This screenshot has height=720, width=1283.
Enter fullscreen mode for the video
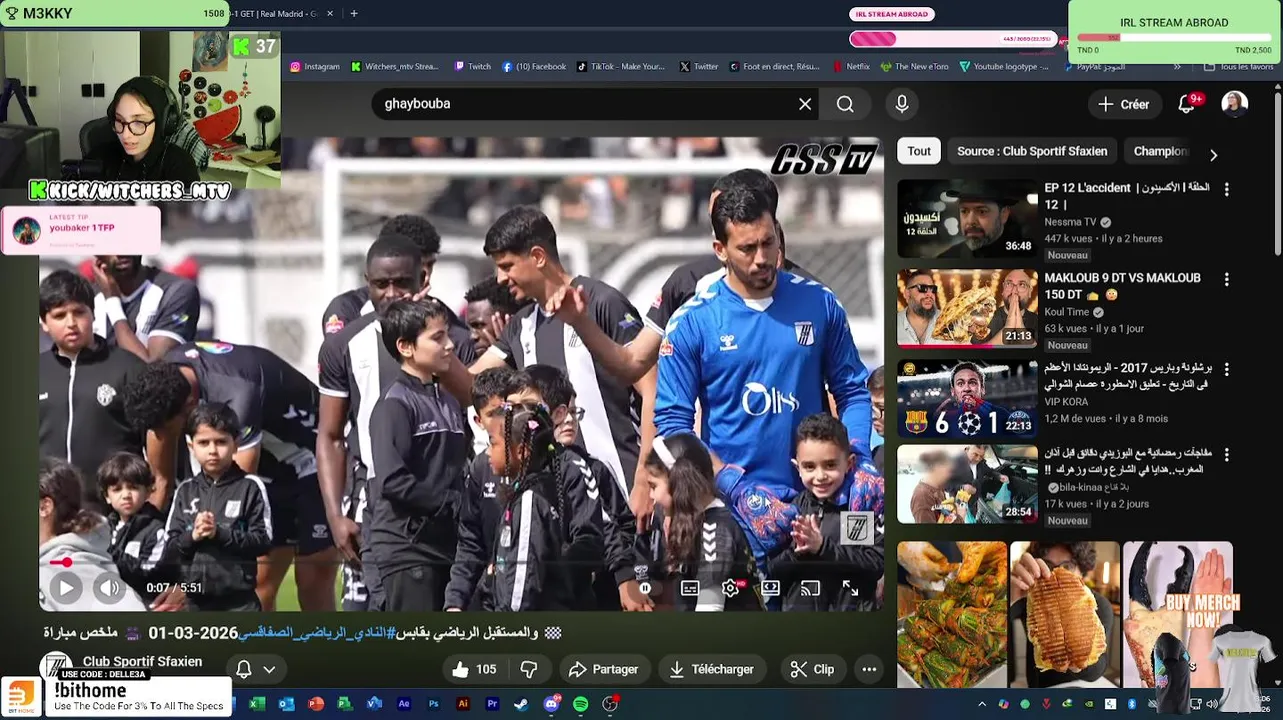850,588
